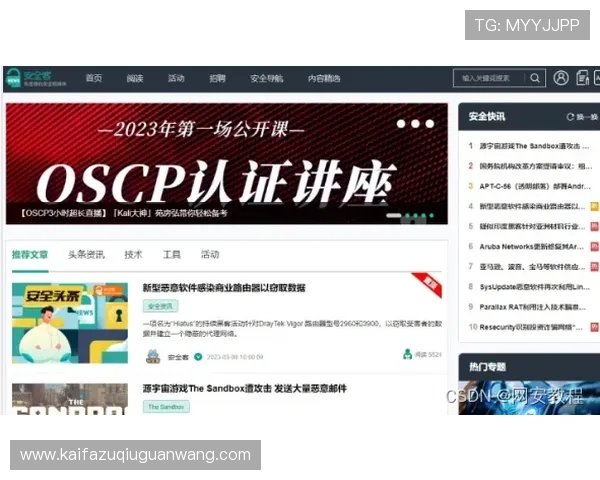The height and width of the screenshot is (480, 600).
Task: Select the first banner carousel indicator
Action: [x=393, y=216]
